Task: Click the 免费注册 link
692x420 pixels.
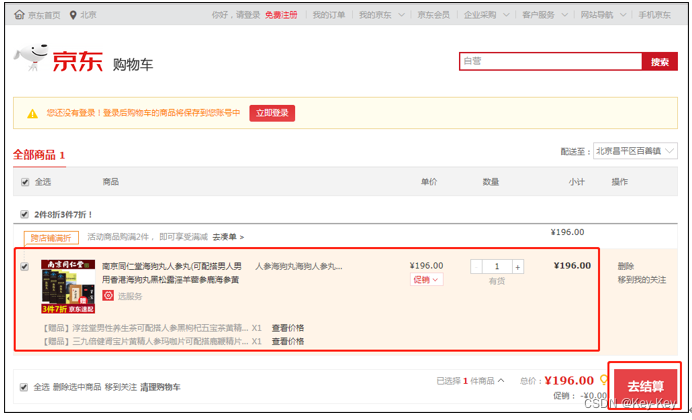Action: click(x=281, y=15)
